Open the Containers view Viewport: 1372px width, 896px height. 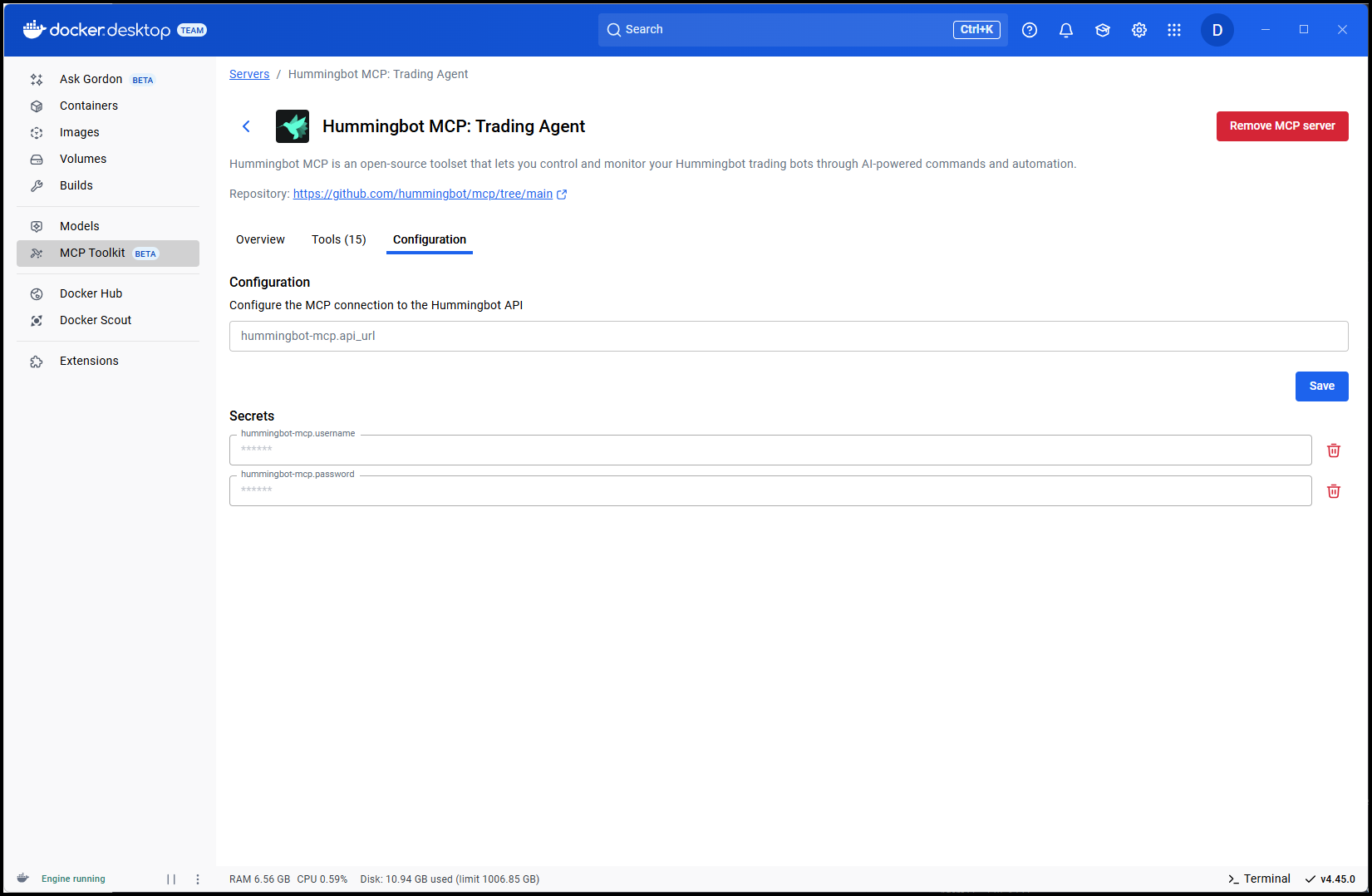88,106
